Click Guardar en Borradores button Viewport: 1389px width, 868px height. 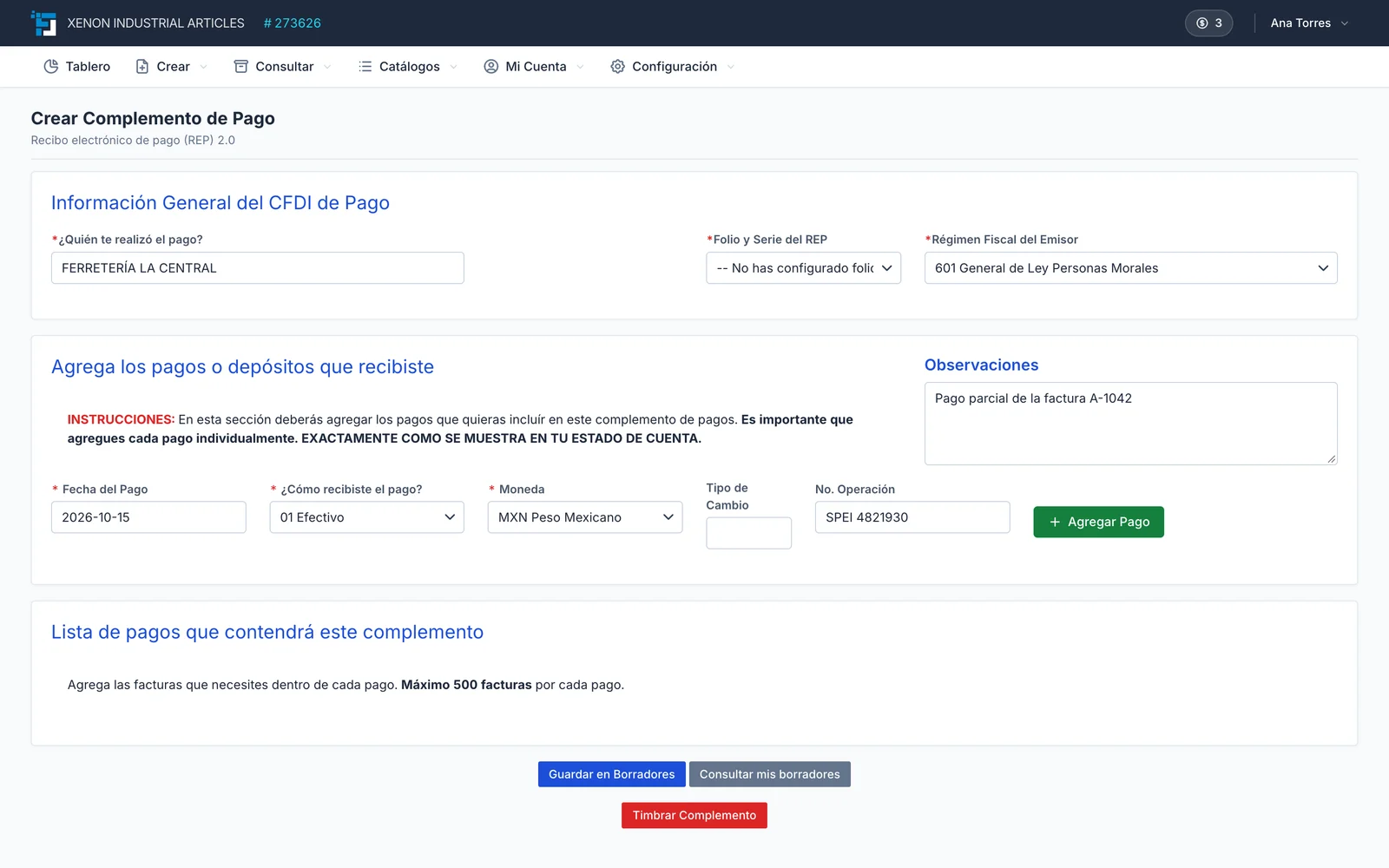(x=611, y=774)
